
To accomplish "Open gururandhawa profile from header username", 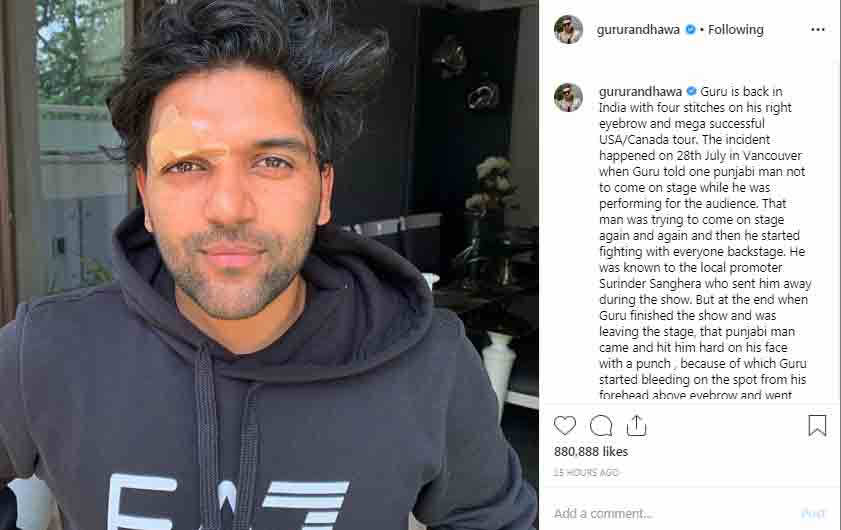I will tap(638, 30).
